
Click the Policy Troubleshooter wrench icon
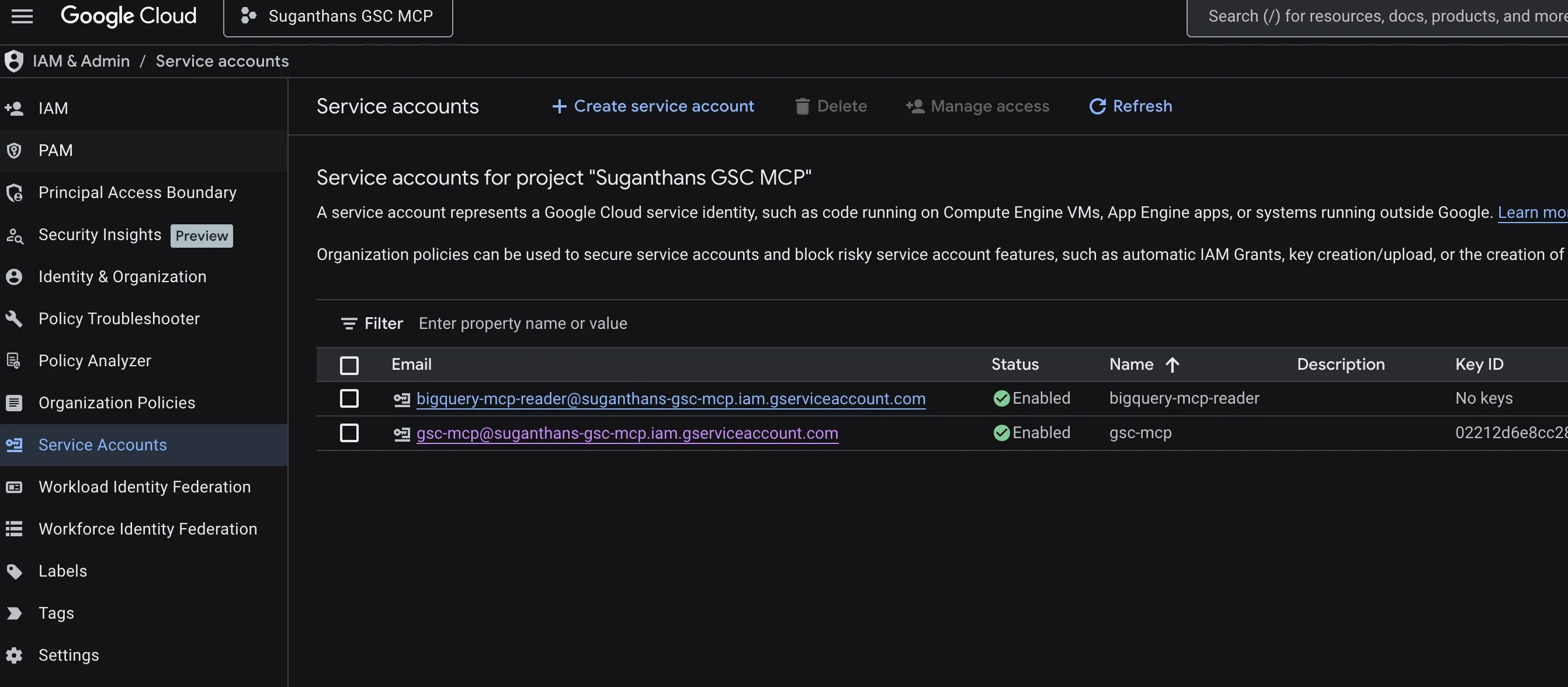tap(14, 318)
